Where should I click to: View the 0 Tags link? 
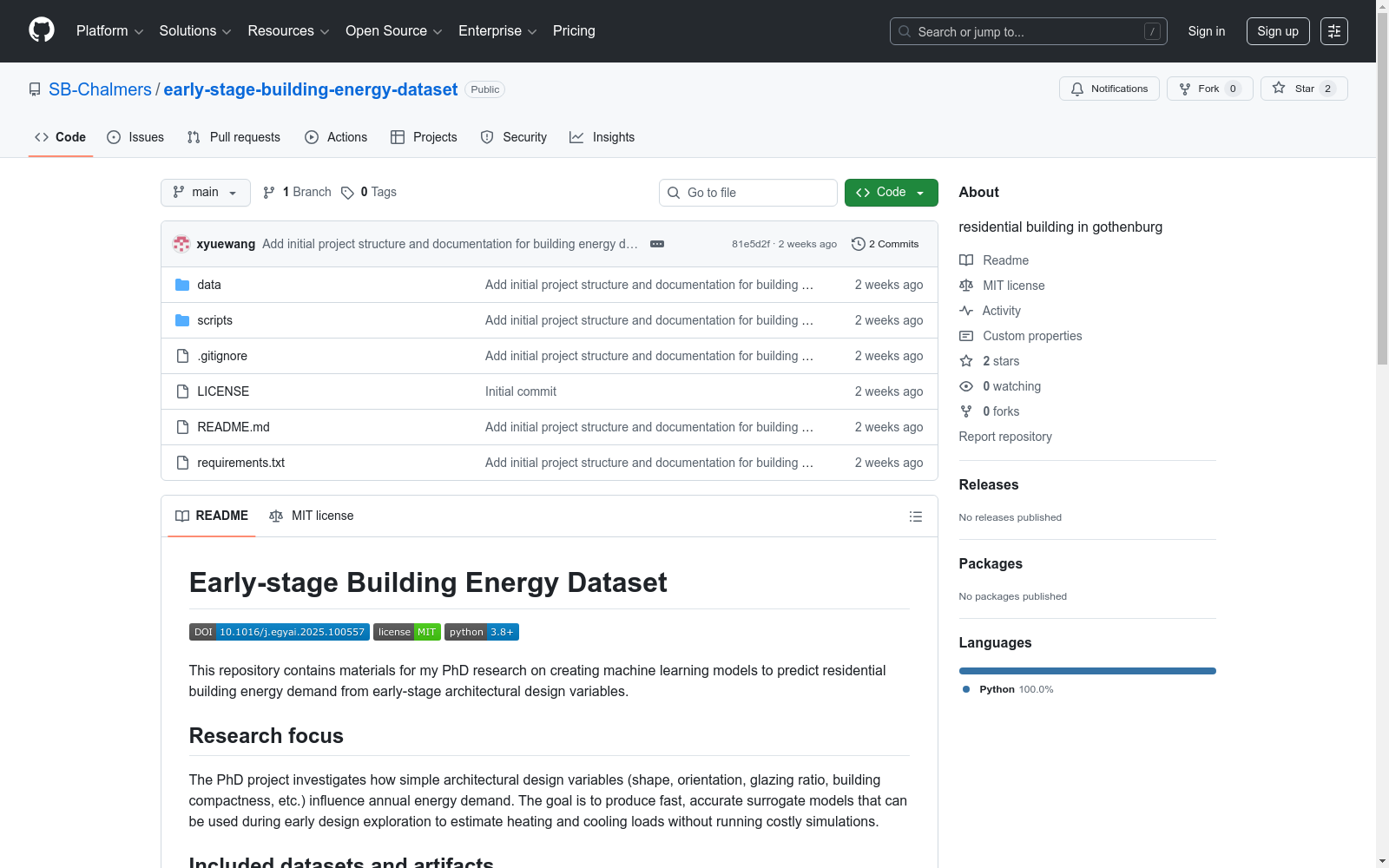369,192
